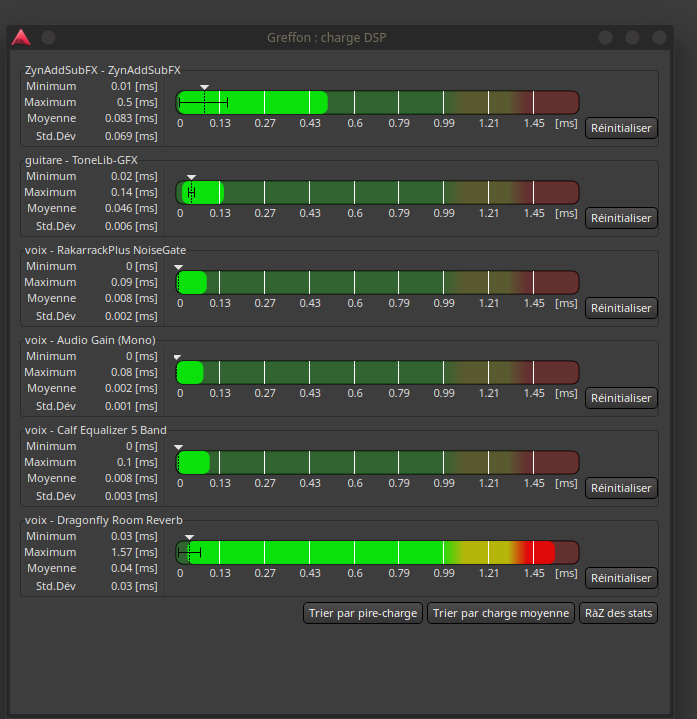697x719 pixels.
Task: Click the Dragonfly Reverb average marker triangle
Action: point(189,537)
